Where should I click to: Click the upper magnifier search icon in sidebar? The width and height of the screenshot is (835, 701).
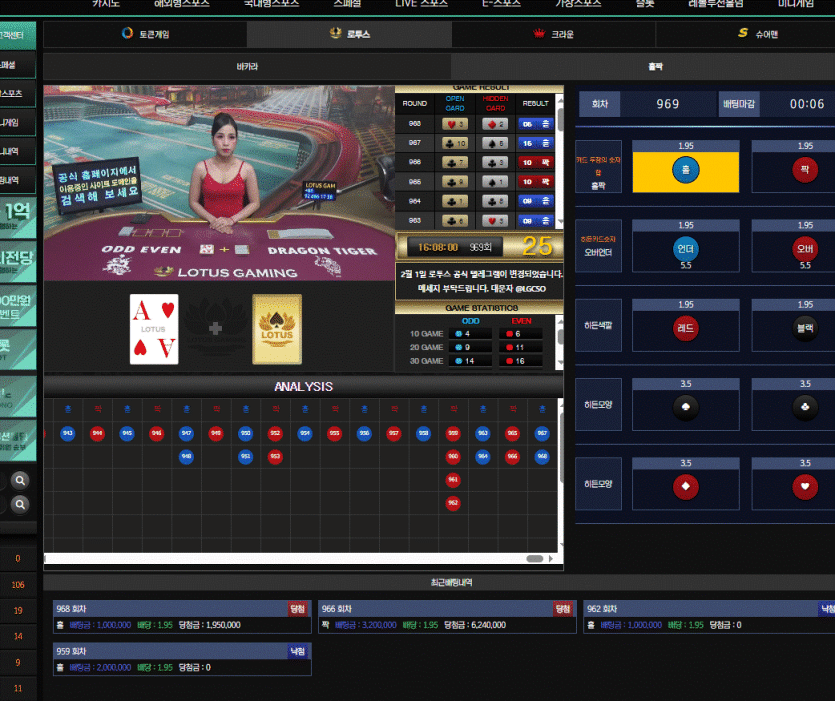tap(21, 481)
